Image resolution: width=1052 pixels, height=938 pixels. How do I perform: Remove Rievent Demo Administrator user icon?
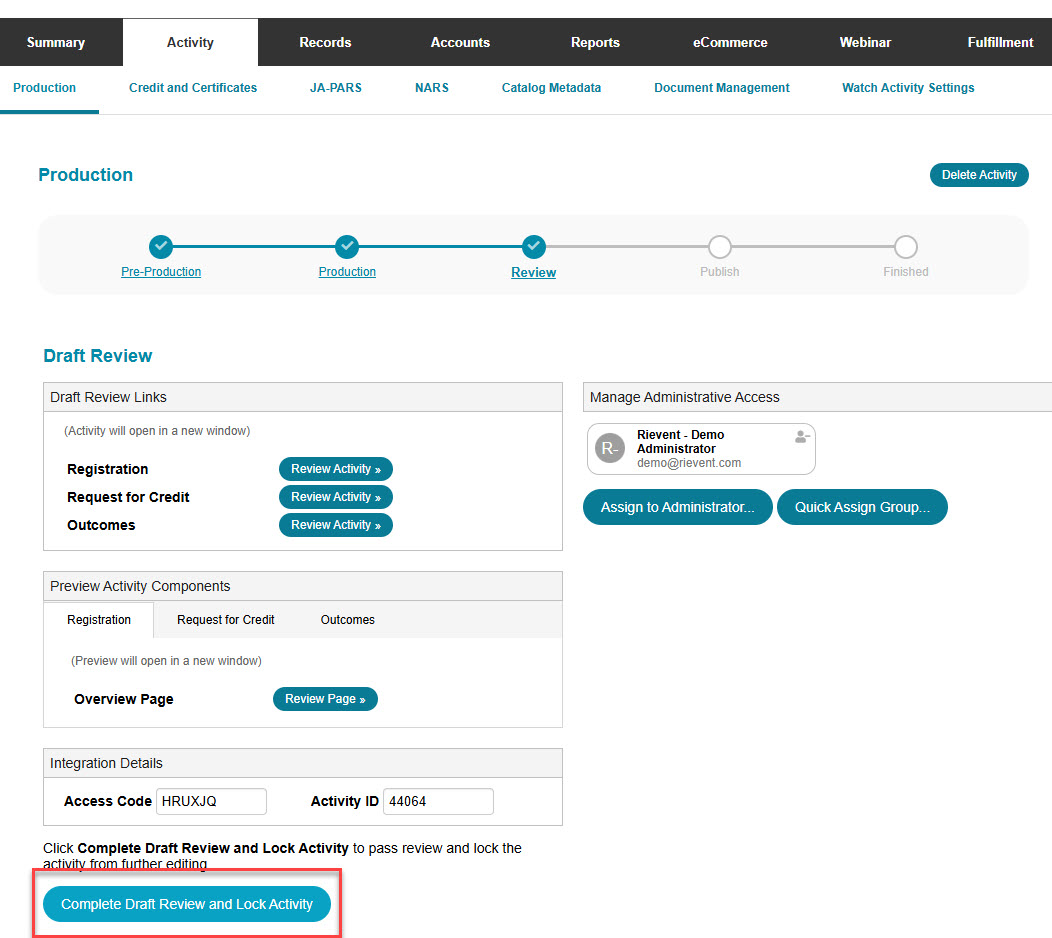[802, 437]
